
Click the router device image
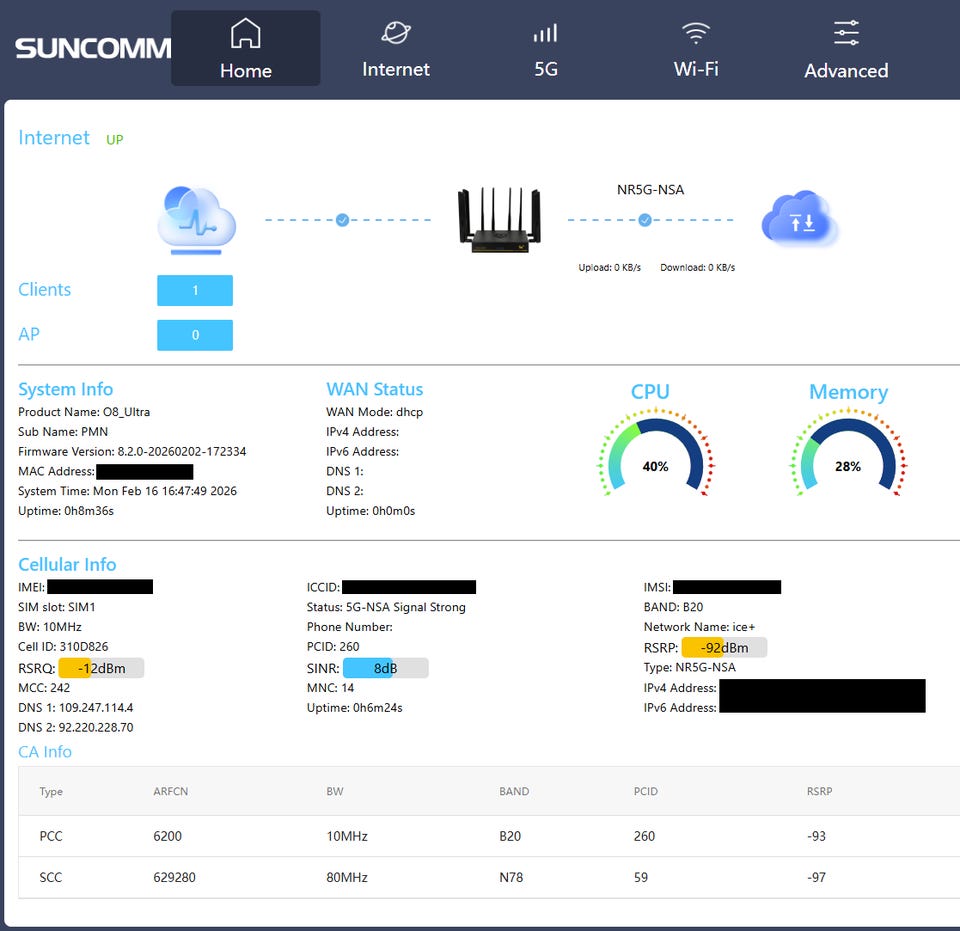click(x=499, y=220)
